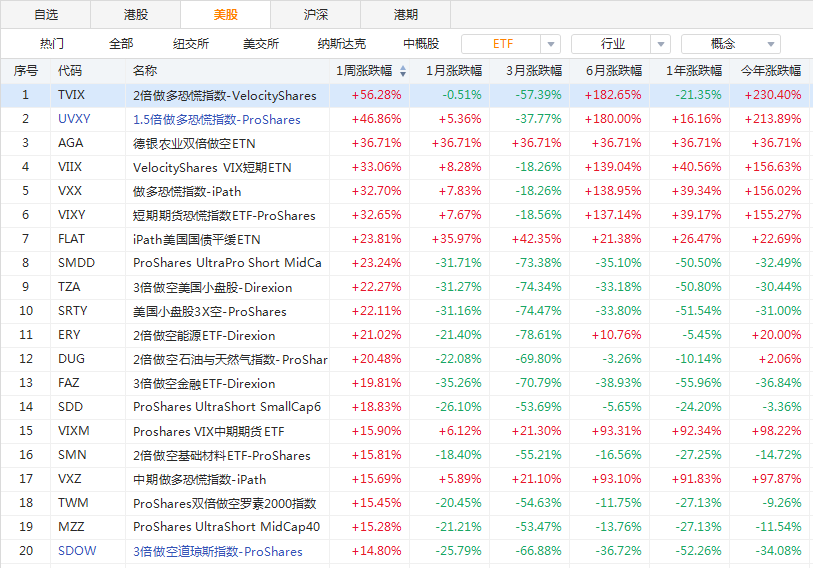
Task: Sort by 1年涨跌幅 column header
Action: [x=694, y=71]
